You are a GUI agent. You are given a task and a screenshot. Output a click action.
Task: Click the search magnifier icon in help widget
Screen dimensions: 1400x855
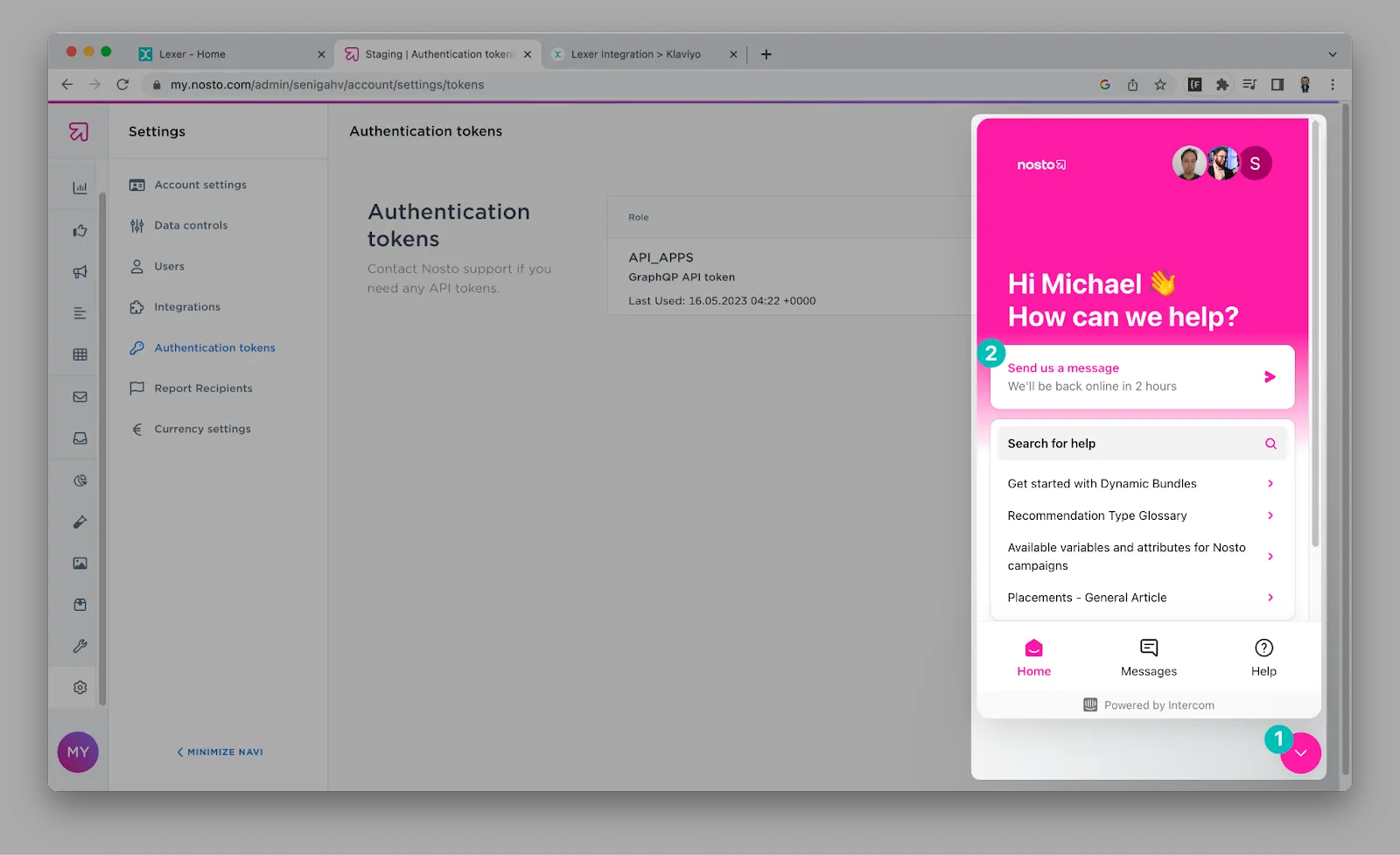click(x=1270, y=444)
